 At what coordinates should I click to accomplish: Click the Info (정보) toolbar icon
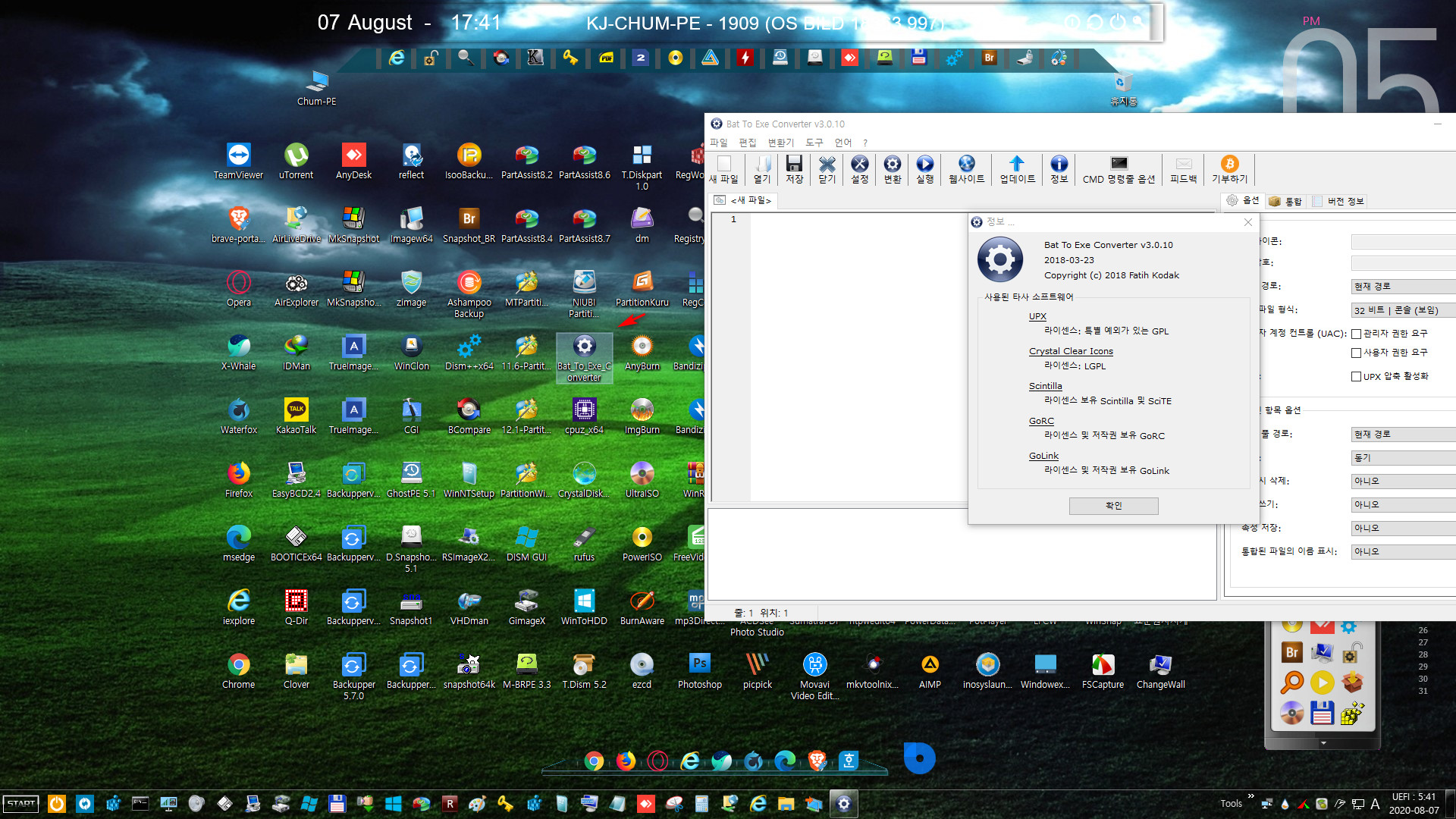click(1059, 169)
